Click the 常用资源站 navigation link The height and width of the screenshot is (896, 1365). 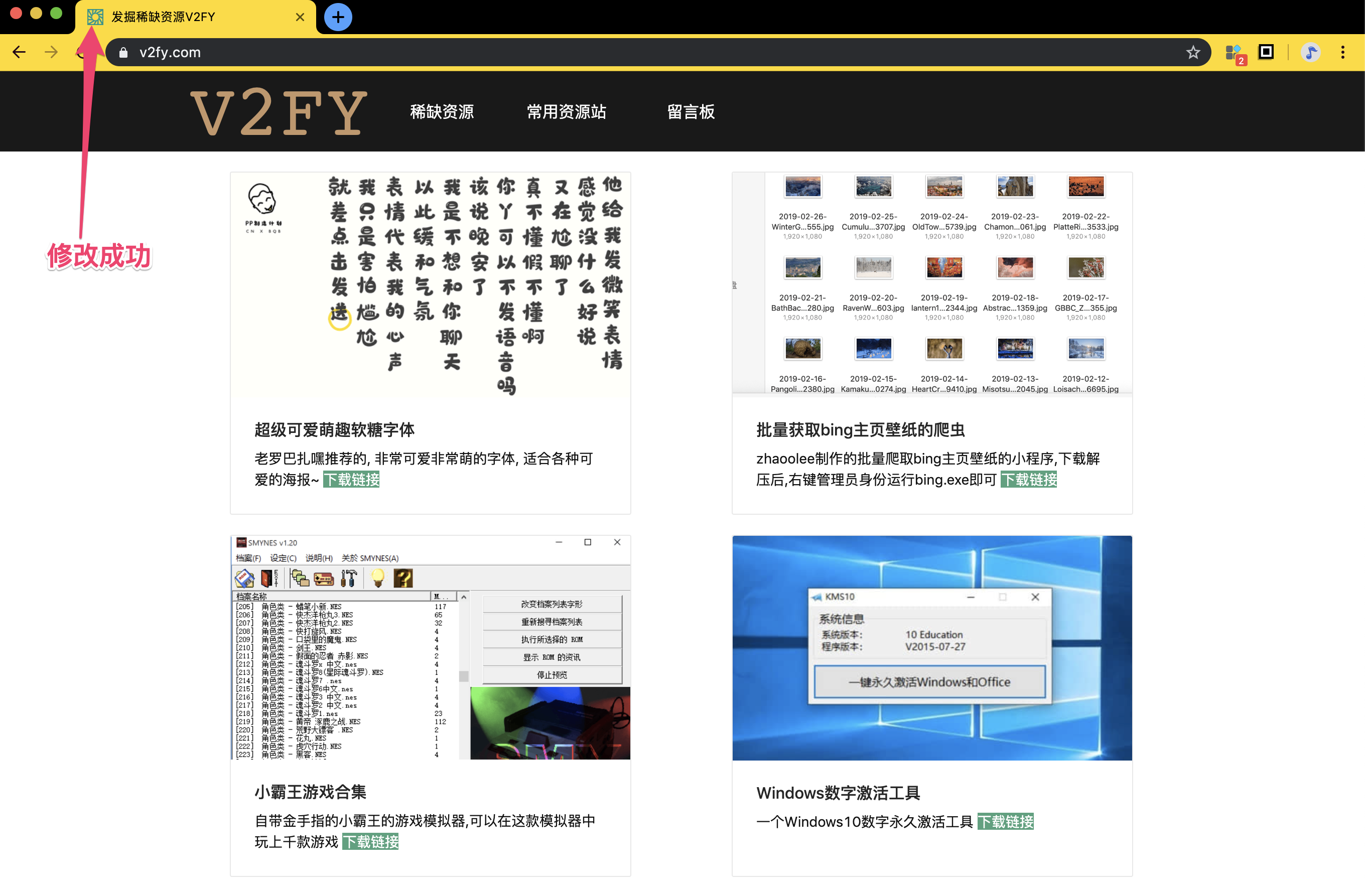pos(567,112)
